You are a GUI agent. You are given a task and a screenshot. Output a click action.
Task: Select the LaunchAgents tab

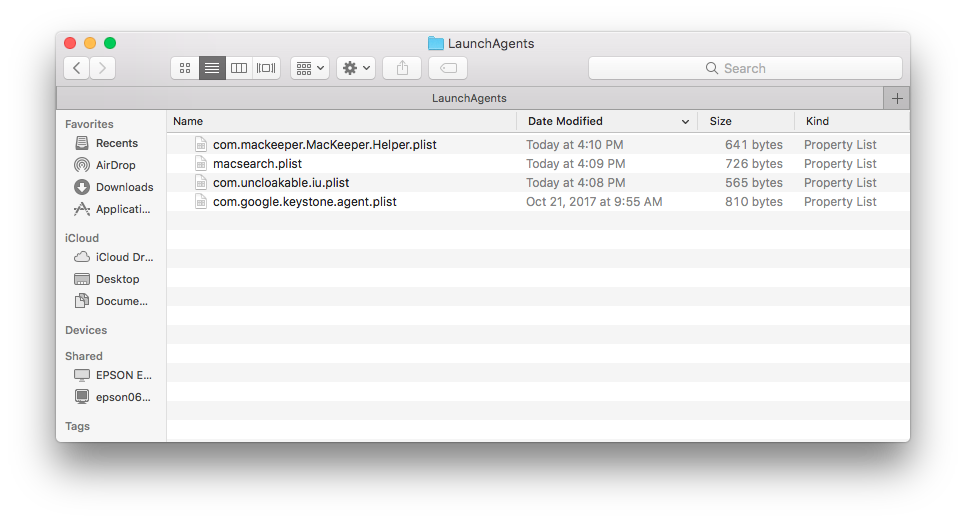(469, 98)
